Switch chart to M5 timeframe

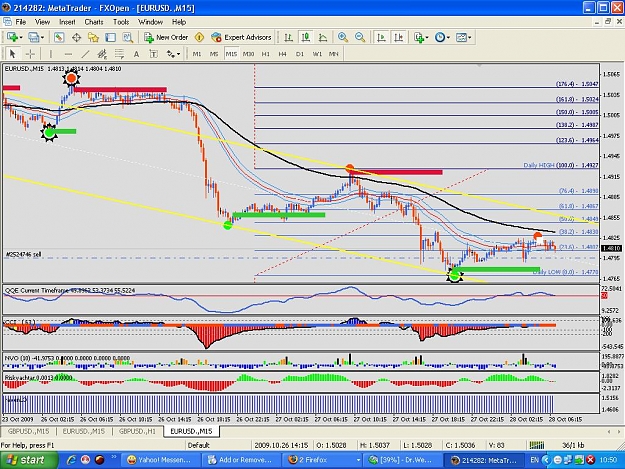[x=214, y=54]
